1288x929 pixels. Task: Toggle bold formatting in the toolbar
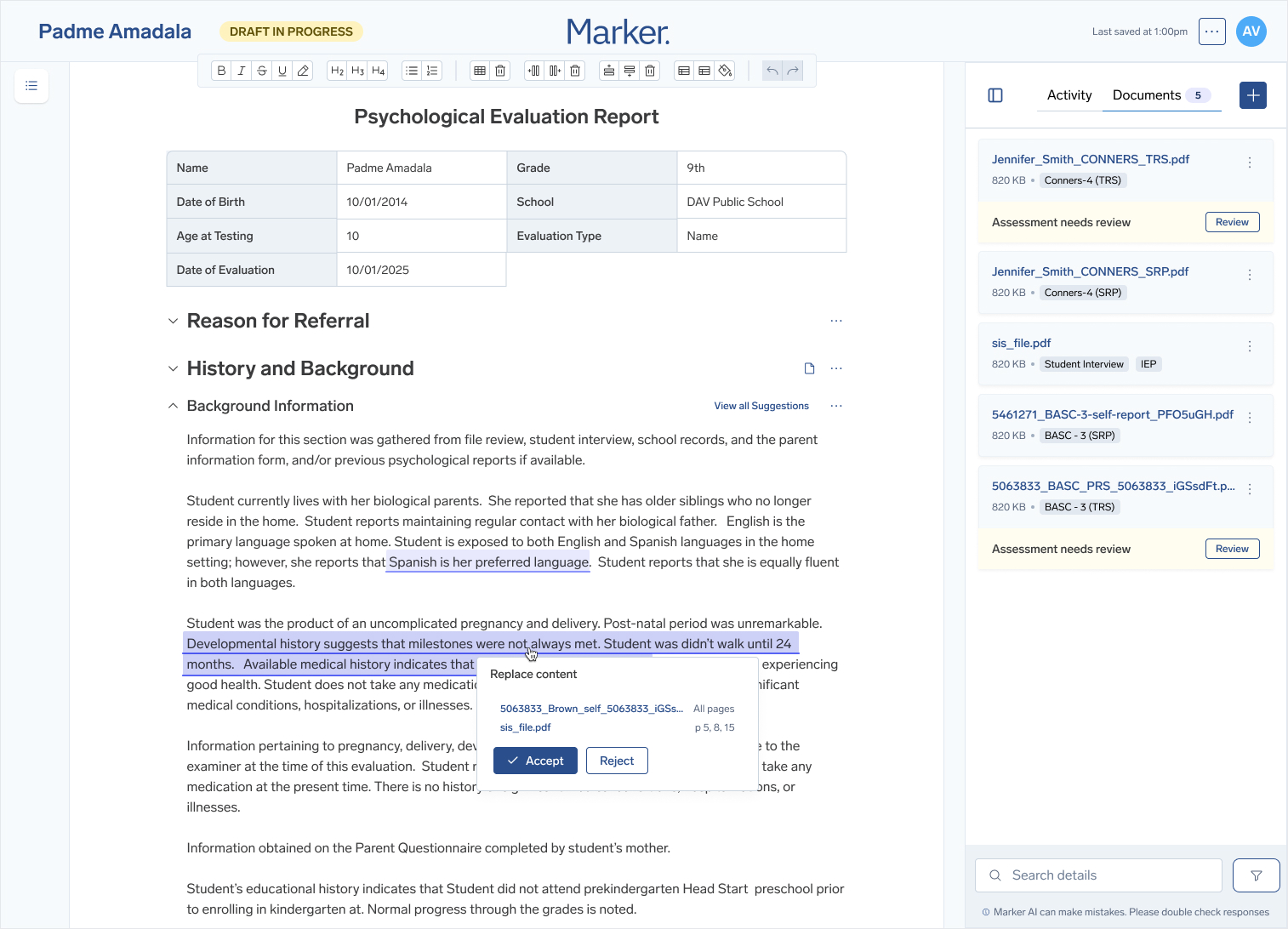click(x=221, y=71)
